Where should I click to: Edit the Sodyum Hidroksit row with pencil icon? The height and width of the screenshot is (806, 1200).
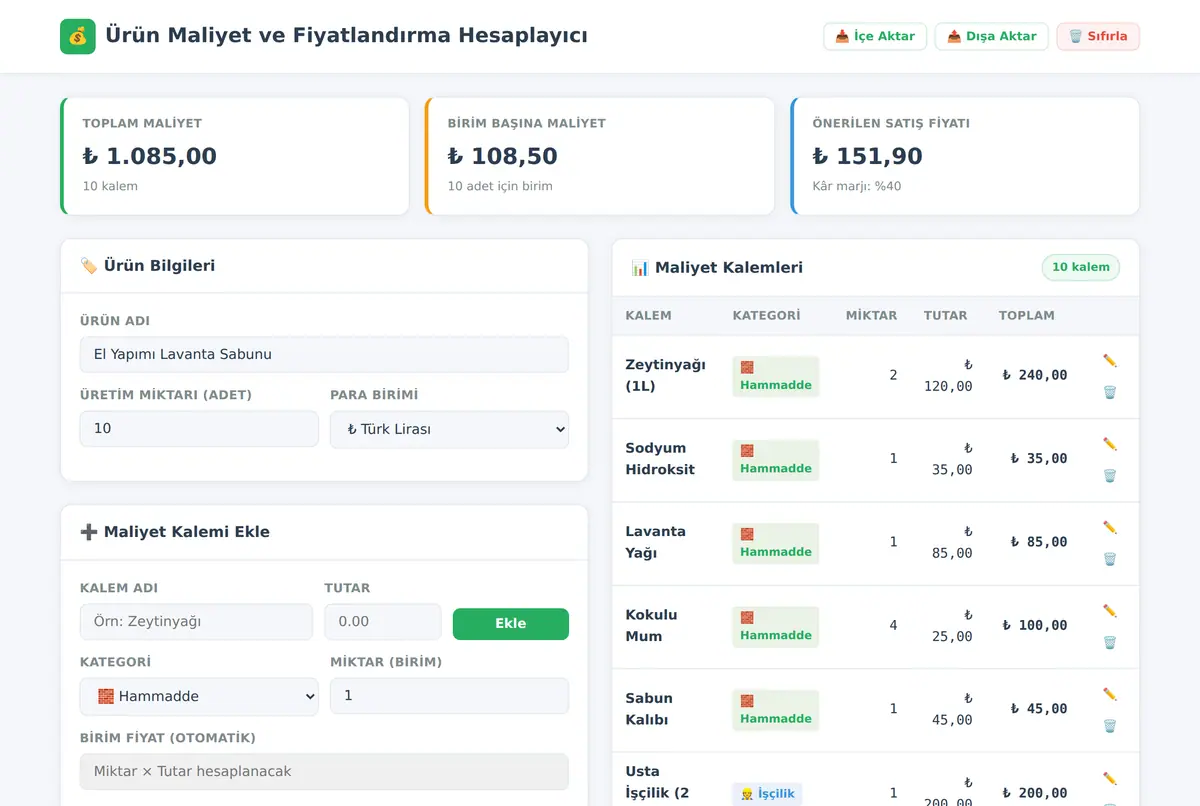pos(1110,443)
